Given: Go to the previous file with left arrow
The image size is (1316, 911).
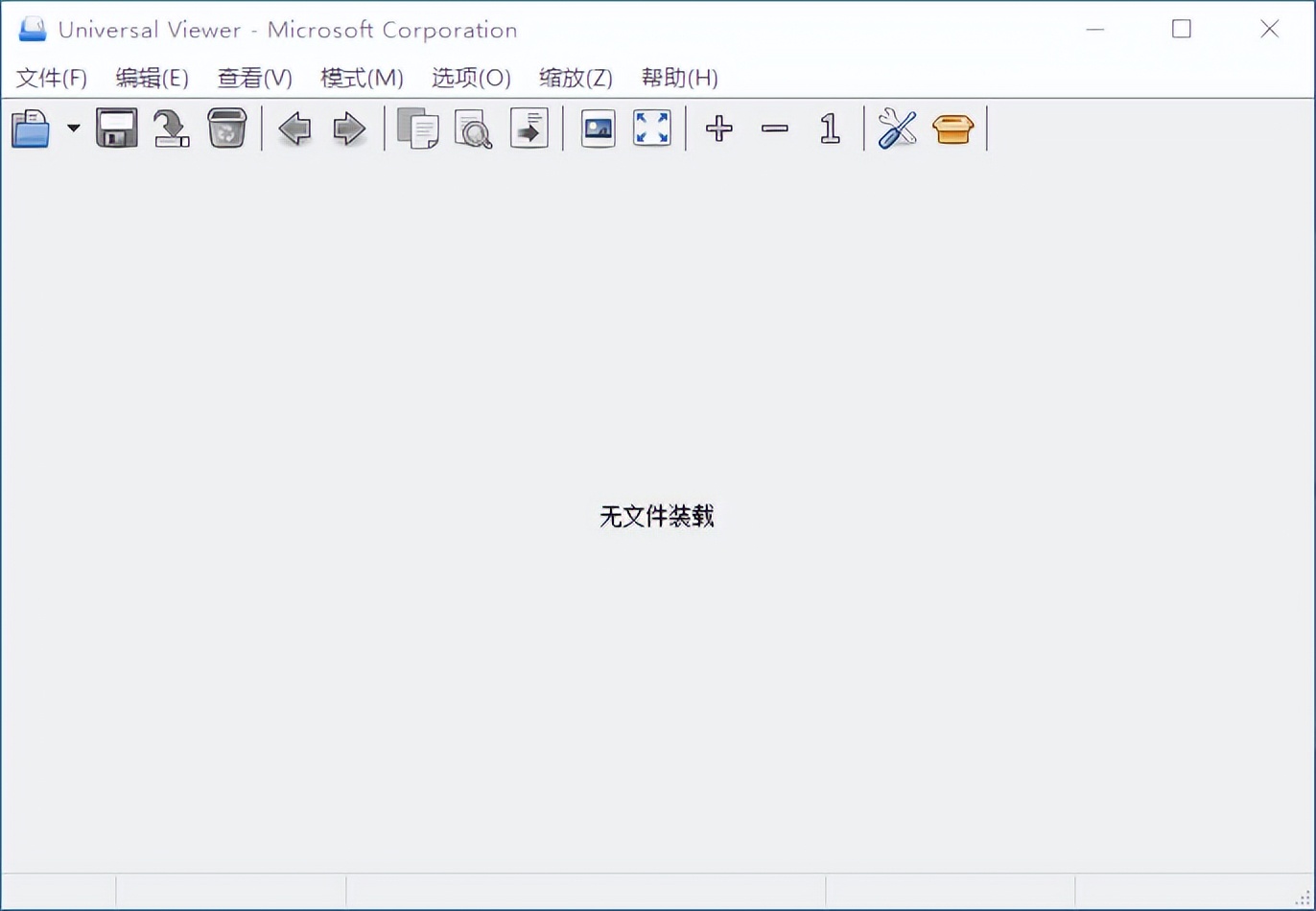Looking at the screenshot, I should (x=294, y=128).
